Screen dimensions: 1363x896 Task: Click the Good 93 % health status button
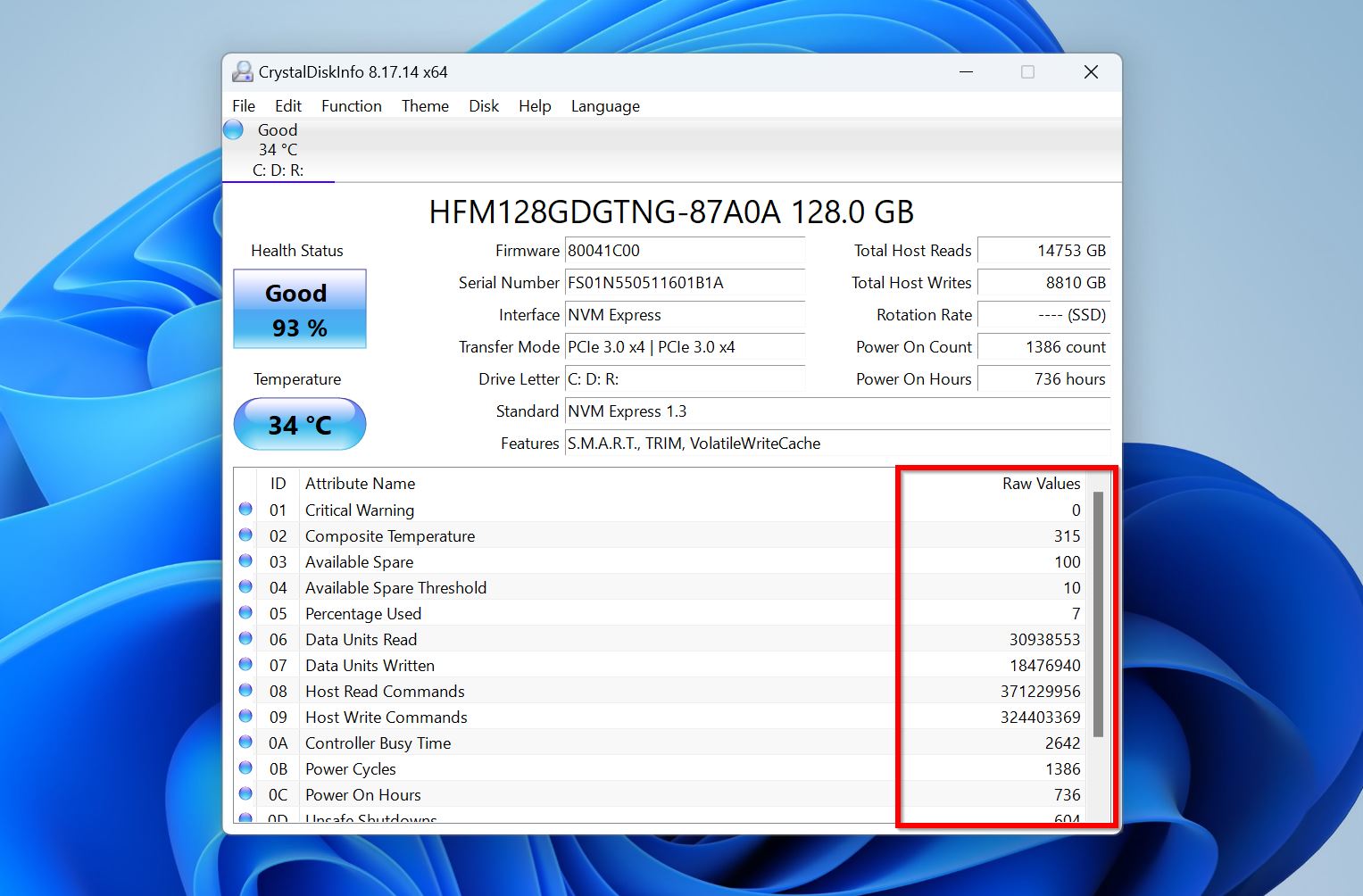click(300, 310)
